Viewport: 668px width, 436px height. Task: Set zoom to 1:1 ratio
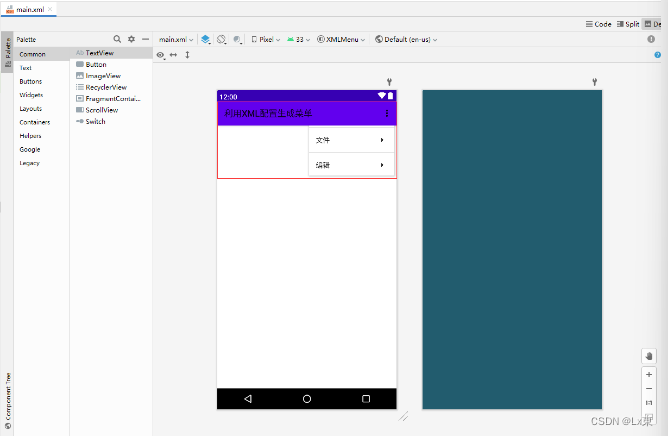tap(649, 403)
